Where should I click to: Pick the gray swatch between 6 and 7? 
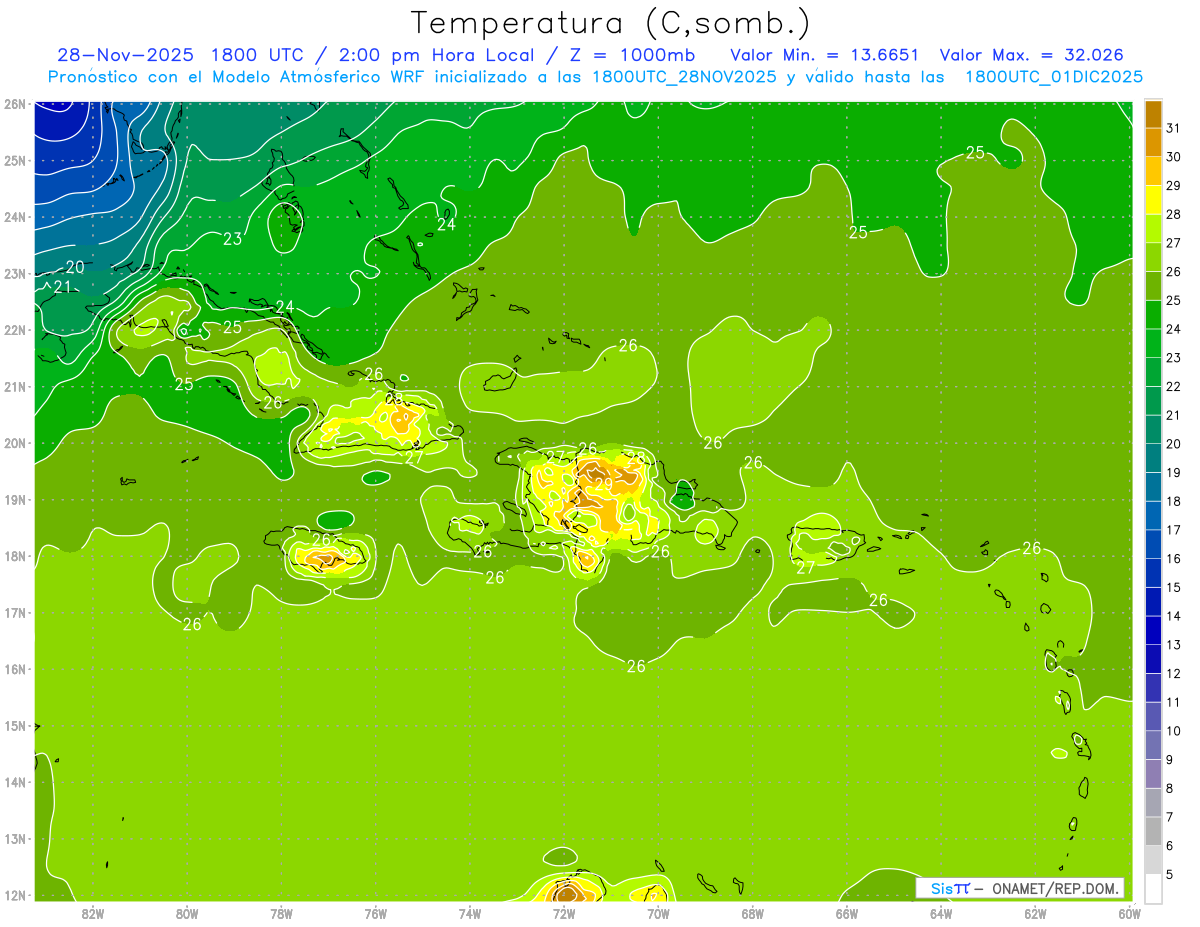[1153, 831]
